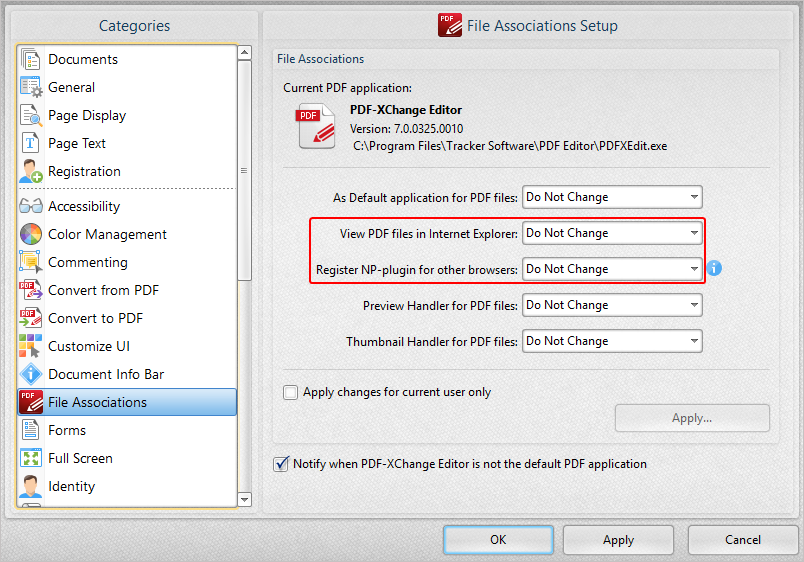Viewport: 804px width, 562px height.
Task: Uncheck Notify when not default PDF application
Action: (x=281, y=464)
